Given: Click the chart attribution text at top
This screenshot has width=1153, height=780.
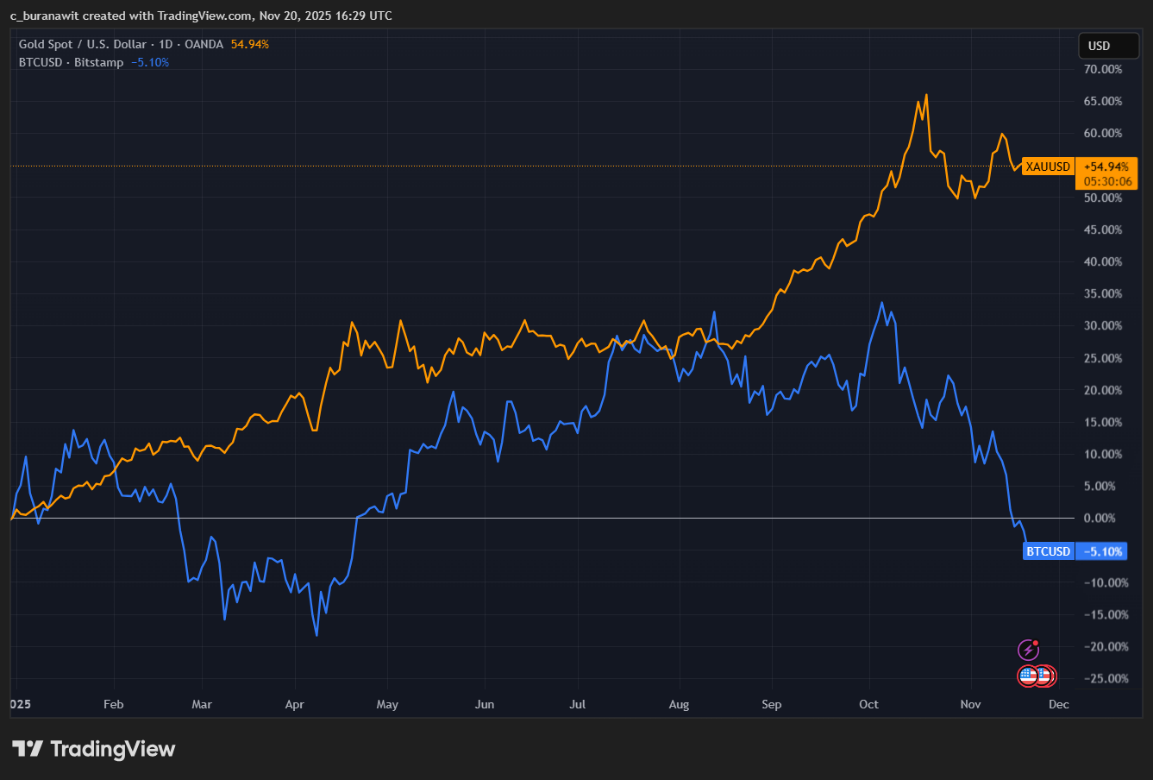Looking at the screenshot, I should point(200,15).
